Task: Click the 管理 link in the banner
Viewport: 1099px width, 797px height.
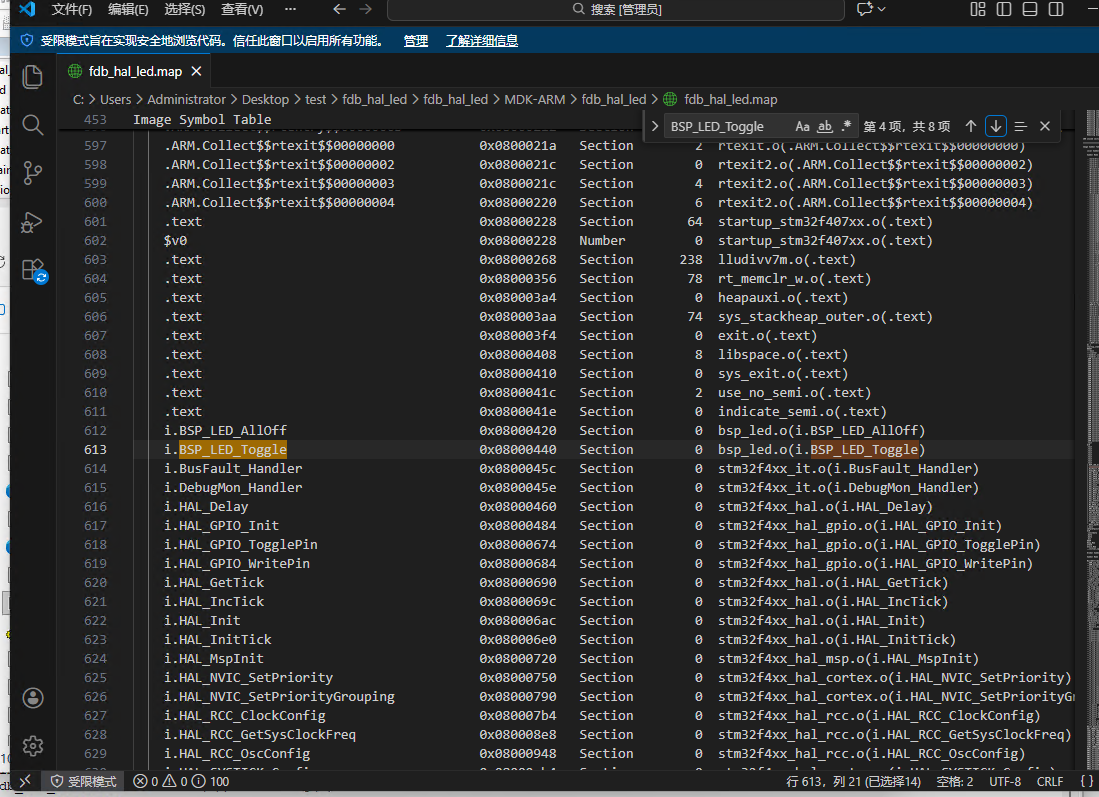Action: click(416, 41)
